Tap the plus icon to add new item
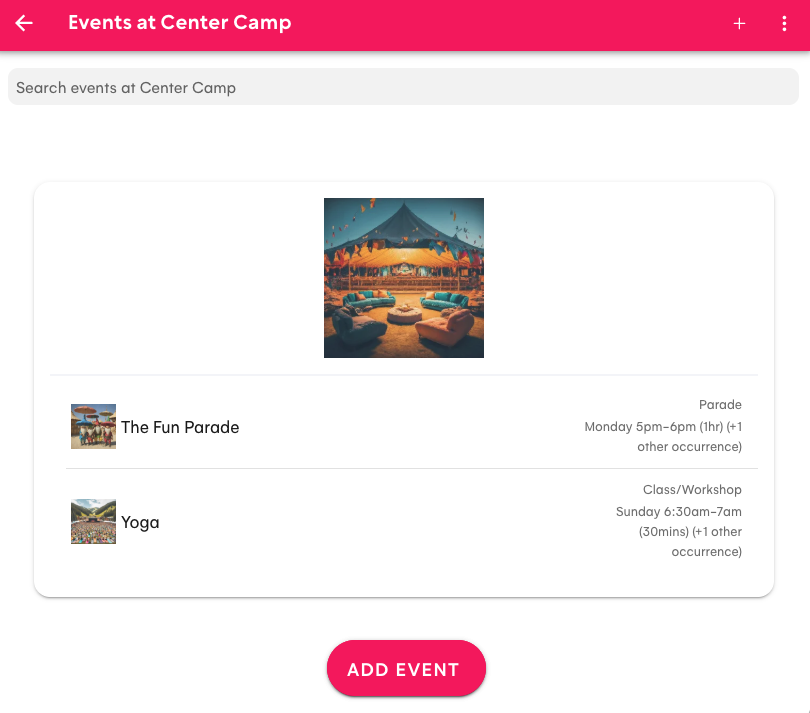This screenshot has height=713, width=810. point(739,23)
